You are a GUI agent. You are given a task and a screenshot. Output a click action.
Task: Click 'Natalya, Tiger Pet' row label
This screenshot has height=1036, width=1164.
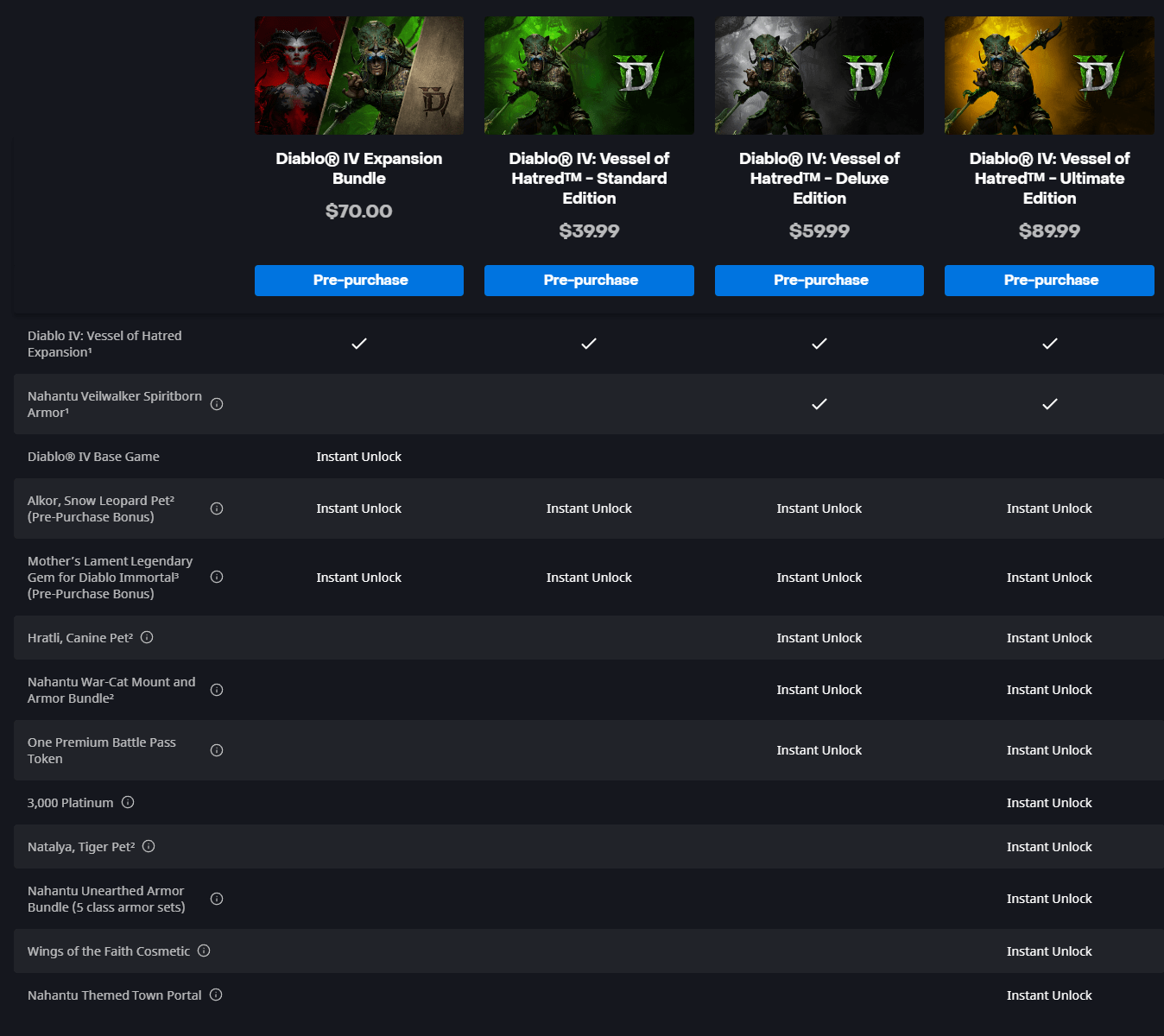[81, 847]
